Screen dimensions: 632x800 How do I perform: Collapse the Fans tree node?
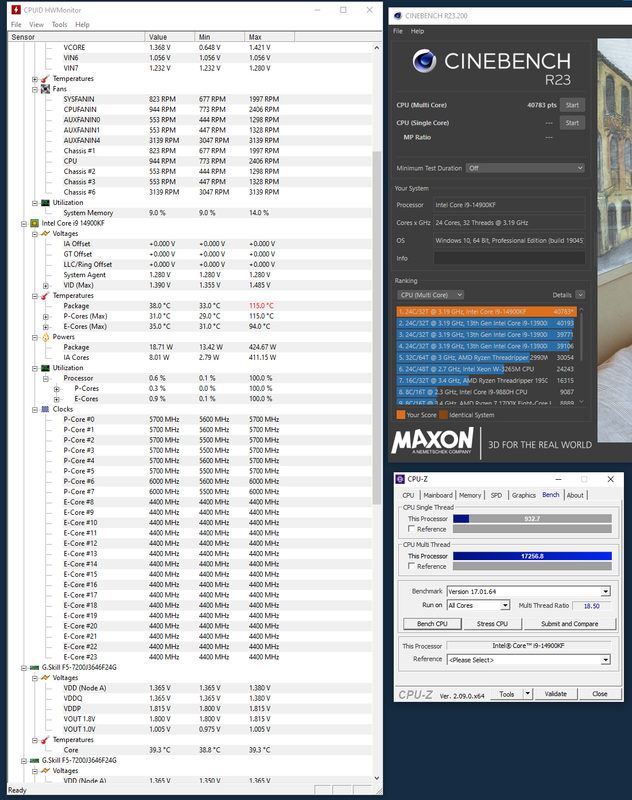click(35, 89)
